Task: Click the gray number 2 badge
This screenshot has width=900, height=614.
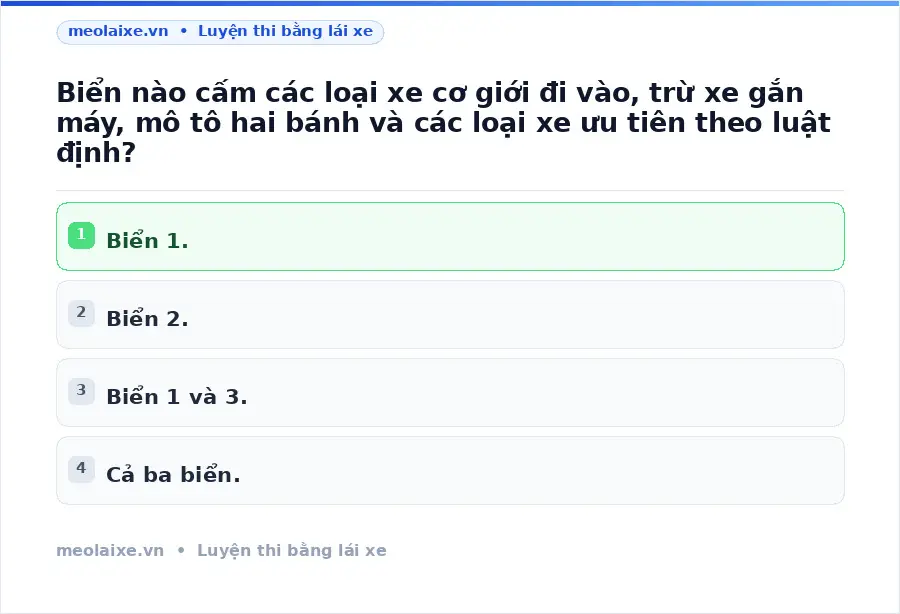Action: coord(82,313)
